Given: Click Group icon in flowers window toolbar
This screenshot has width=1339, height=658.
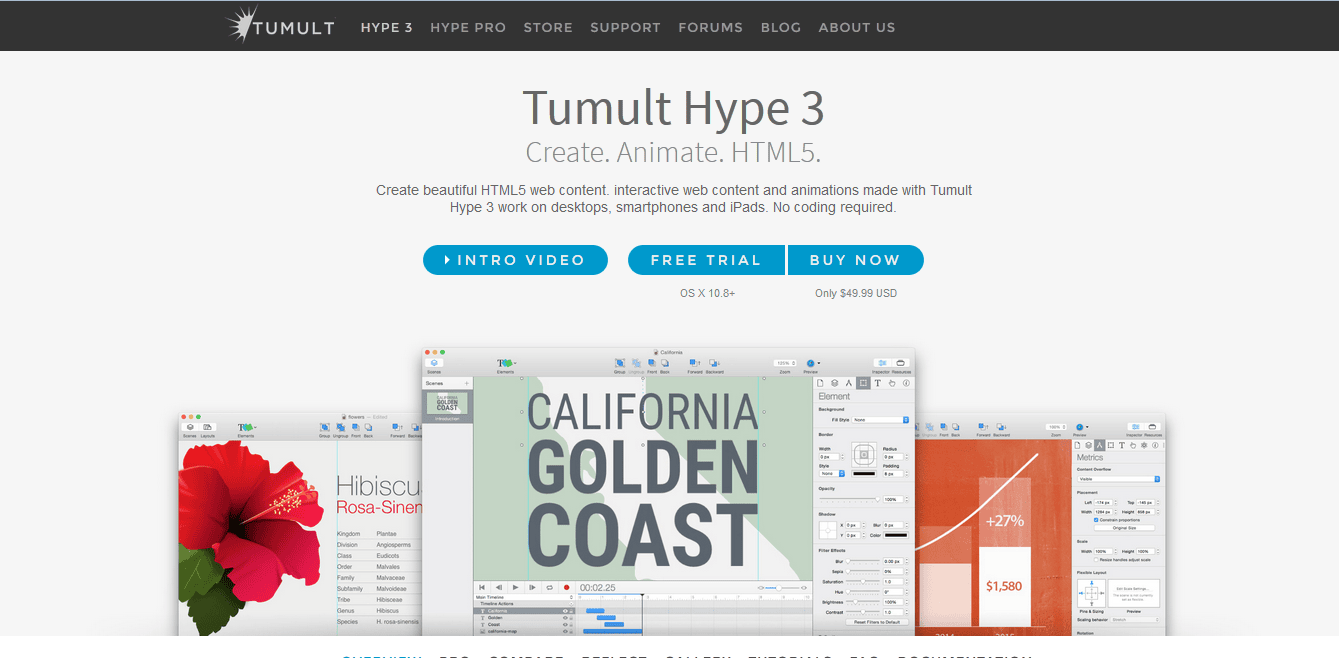Looking at the screenshot, I should click(324, 427).
